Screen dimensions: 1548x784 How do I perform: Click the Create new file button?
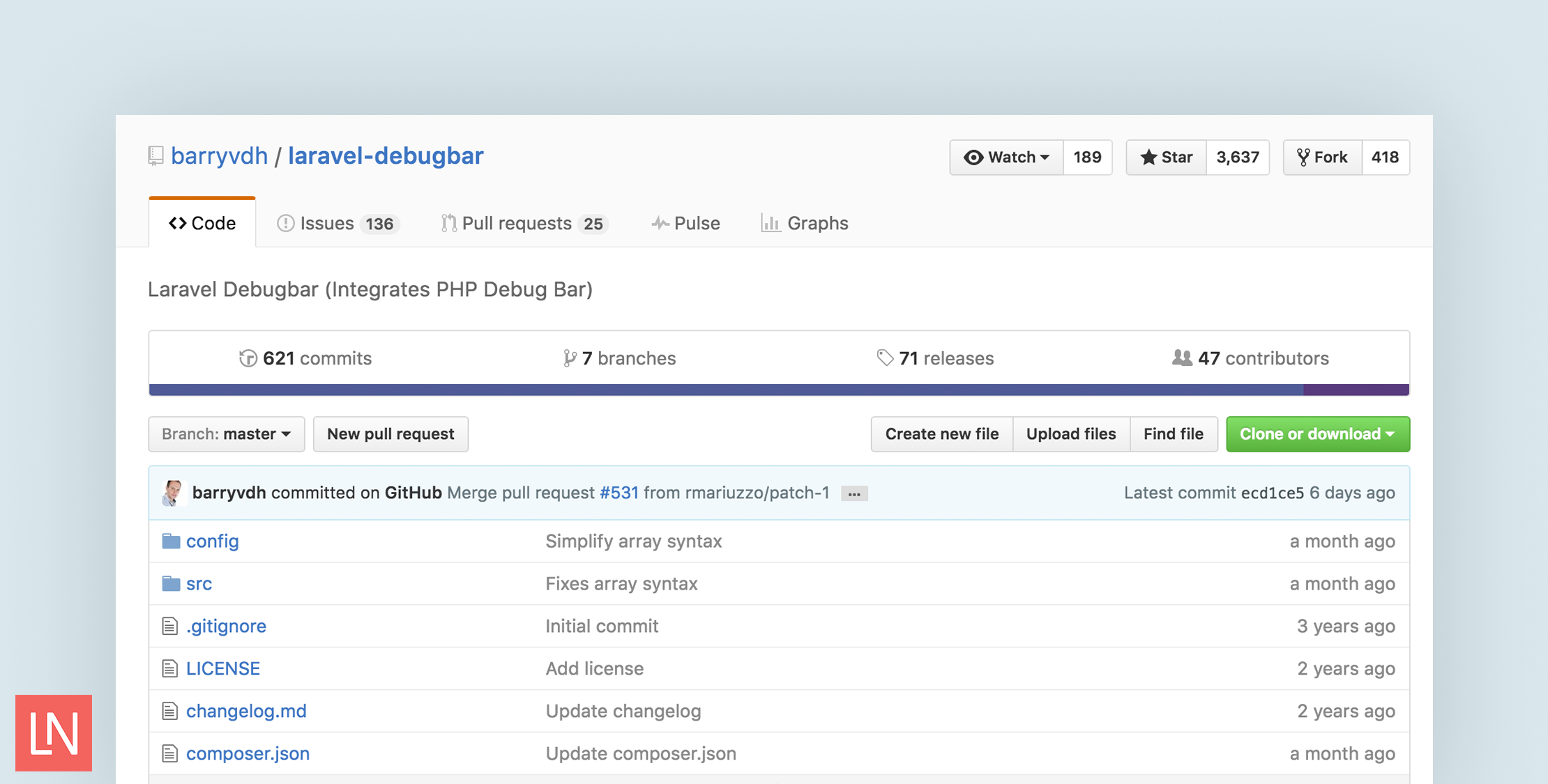[x=942, y=434]
